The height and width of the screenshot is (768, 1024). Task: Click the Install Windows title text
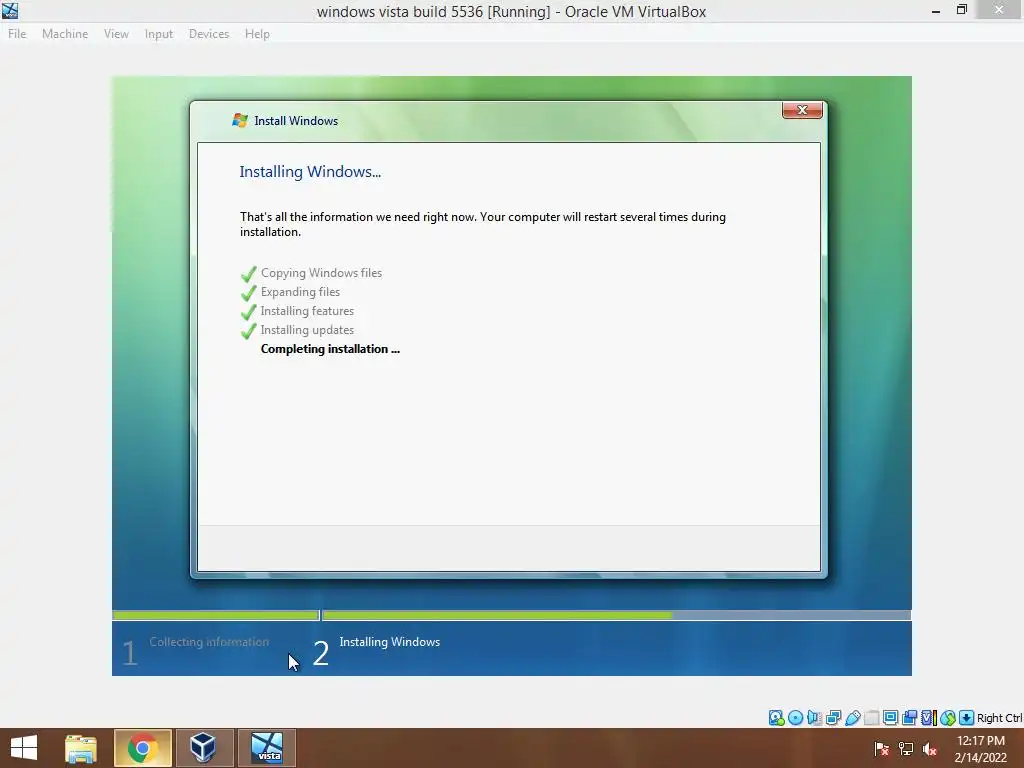(x=296, y=121)
